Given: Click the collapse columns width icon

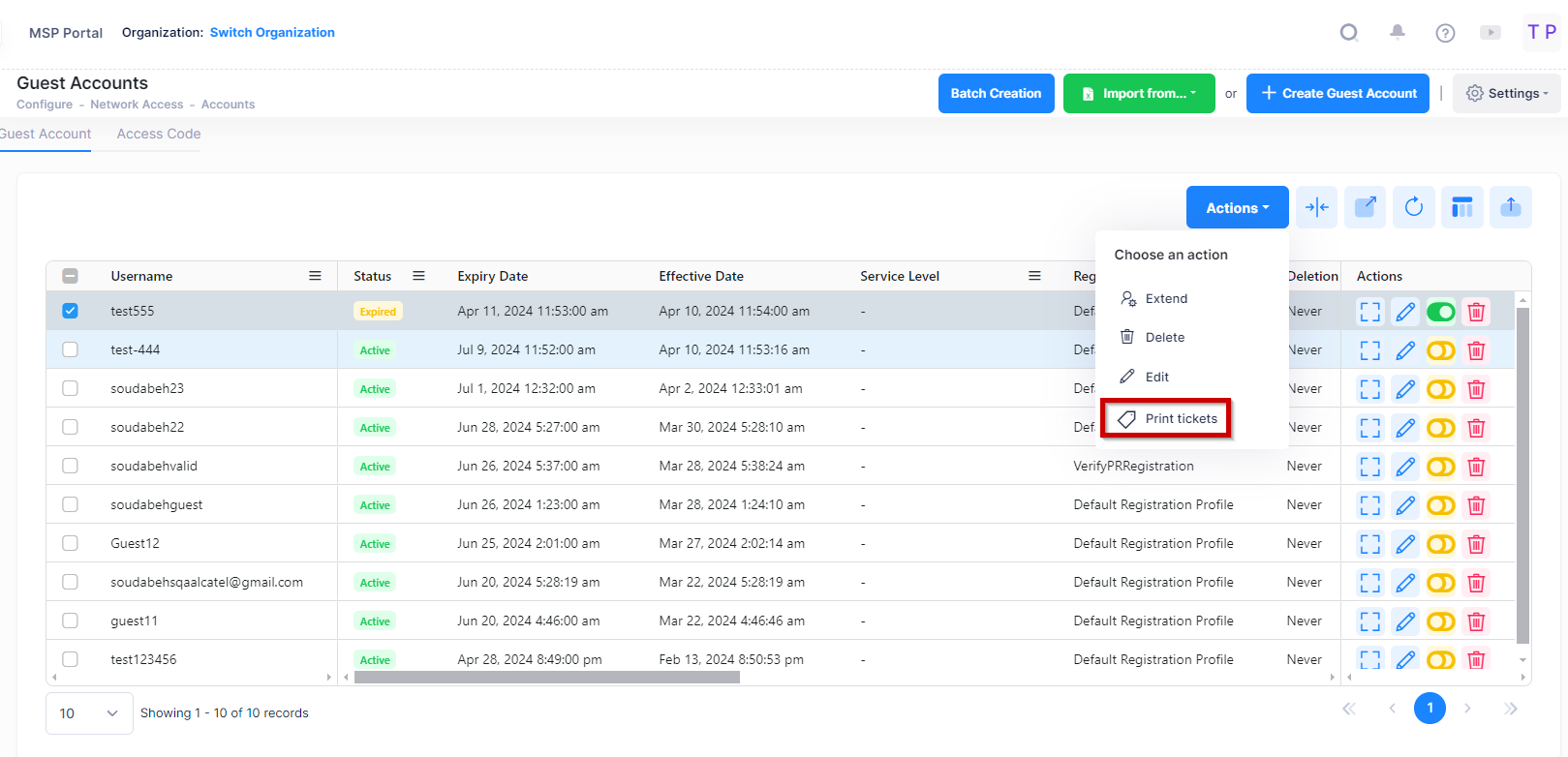Looking at the screenshot, I should [1316, 207].
